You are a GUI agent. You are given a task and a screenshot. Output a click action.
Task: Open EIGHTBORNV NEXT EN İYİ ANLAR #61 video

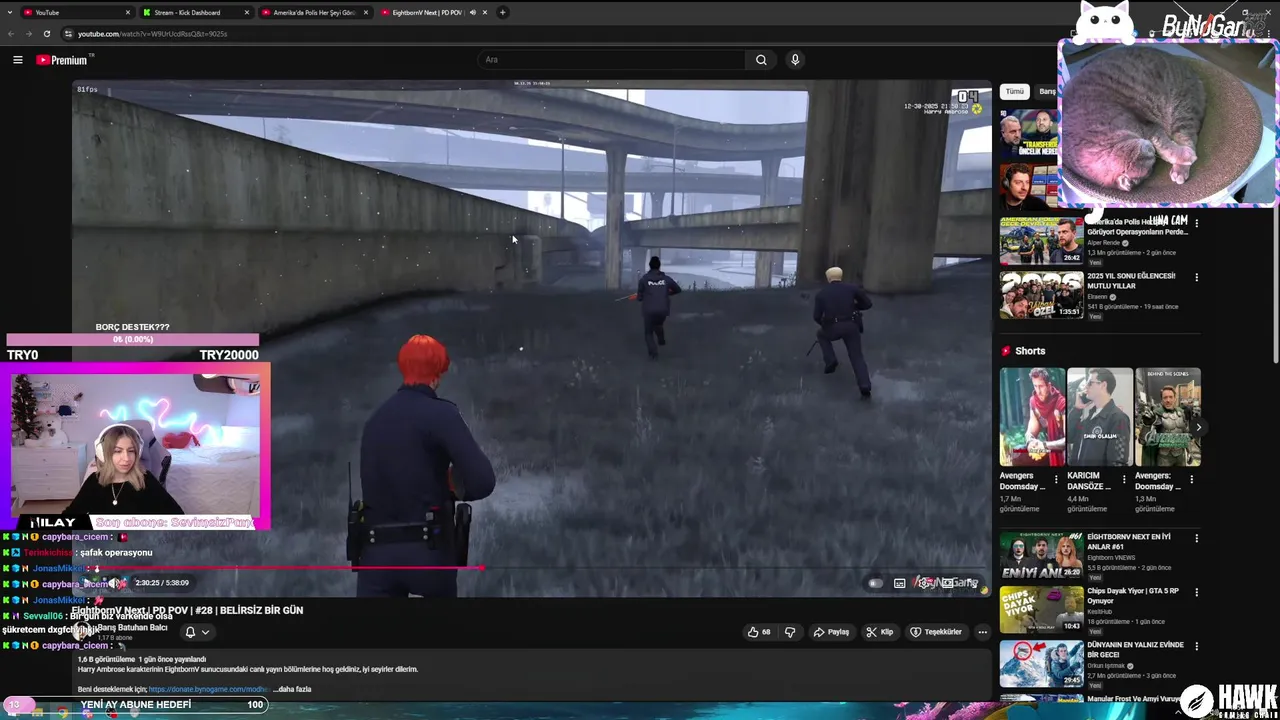point(1041,555)
